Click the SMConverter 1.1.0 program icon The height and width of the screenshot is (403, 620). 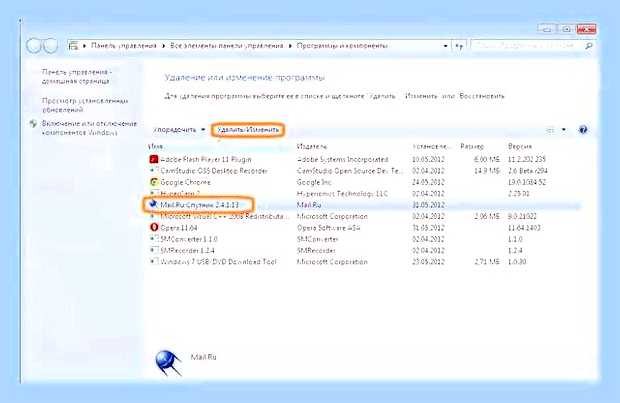pyautogui.click(x=154, y=239)
